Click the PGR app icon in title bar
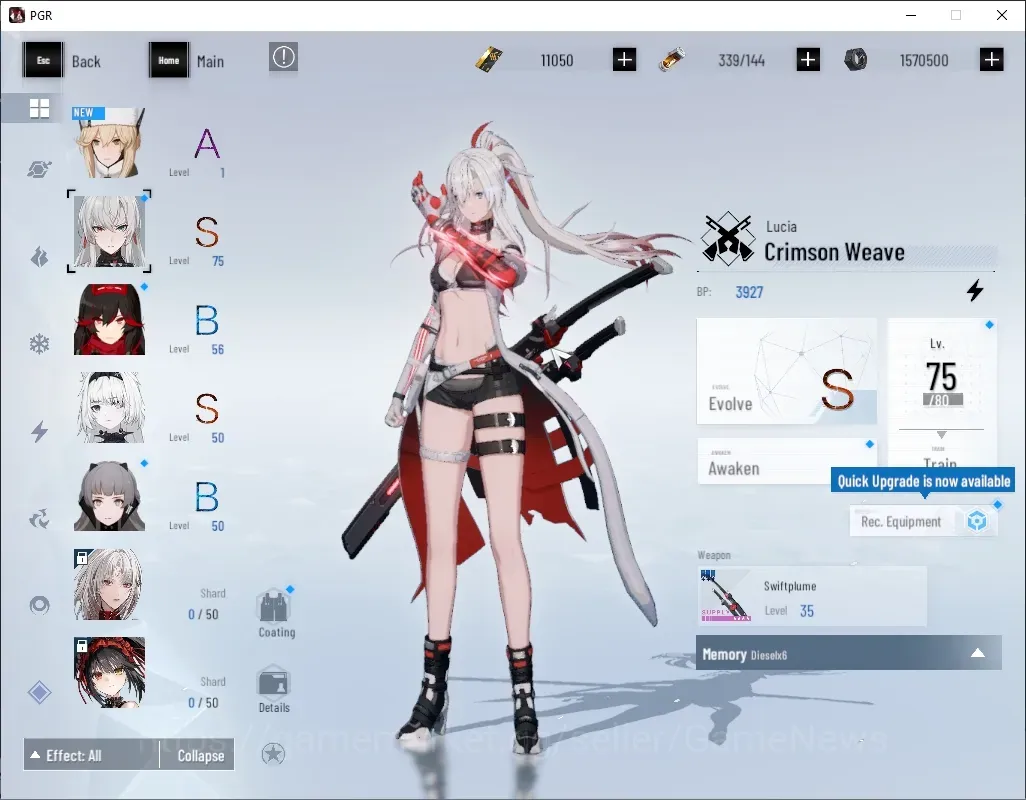Image resolution: width=1026 pixels, height=800 pixels. [16, 15]
